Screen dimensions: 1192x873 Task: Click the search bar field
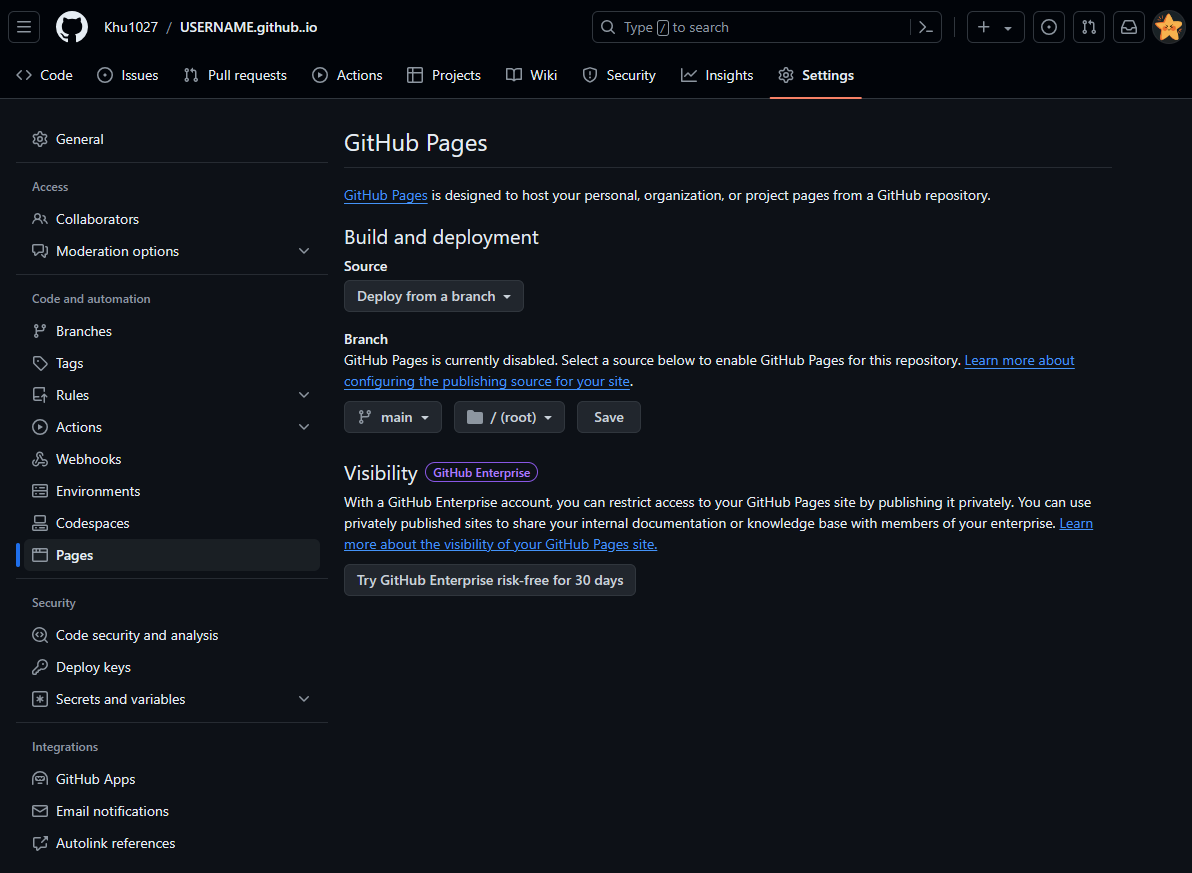click(766, 27)
